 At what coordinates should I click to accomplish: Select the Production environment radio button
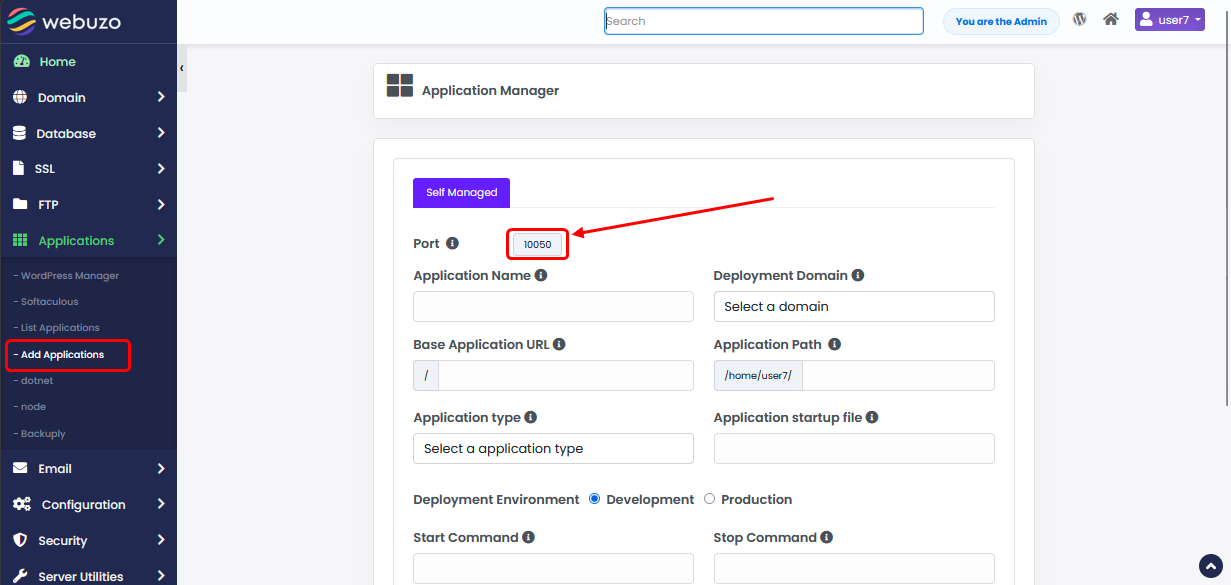[x=709, y=499]
